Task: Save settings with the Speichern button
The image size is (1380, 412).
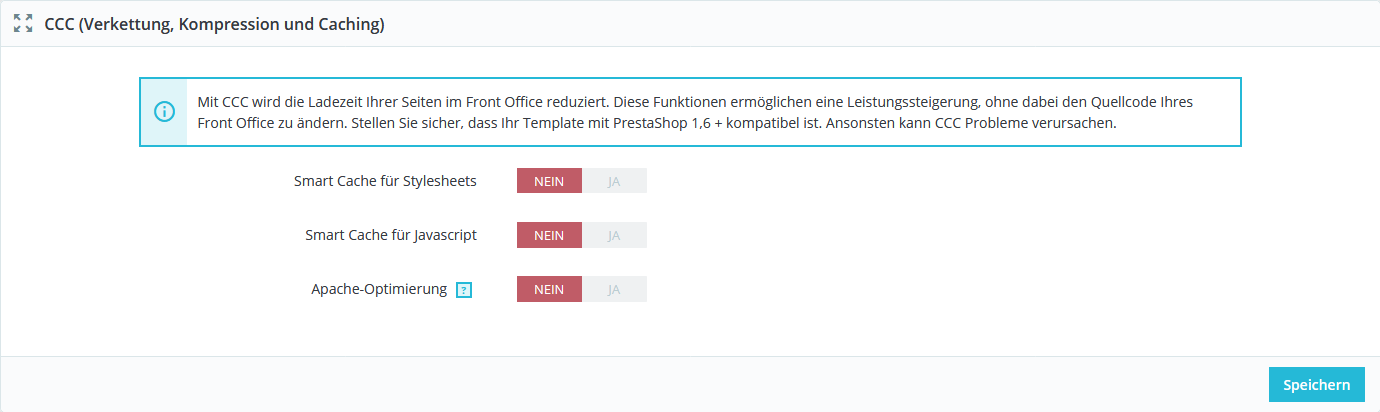Action: click(x=1316, y=385)
